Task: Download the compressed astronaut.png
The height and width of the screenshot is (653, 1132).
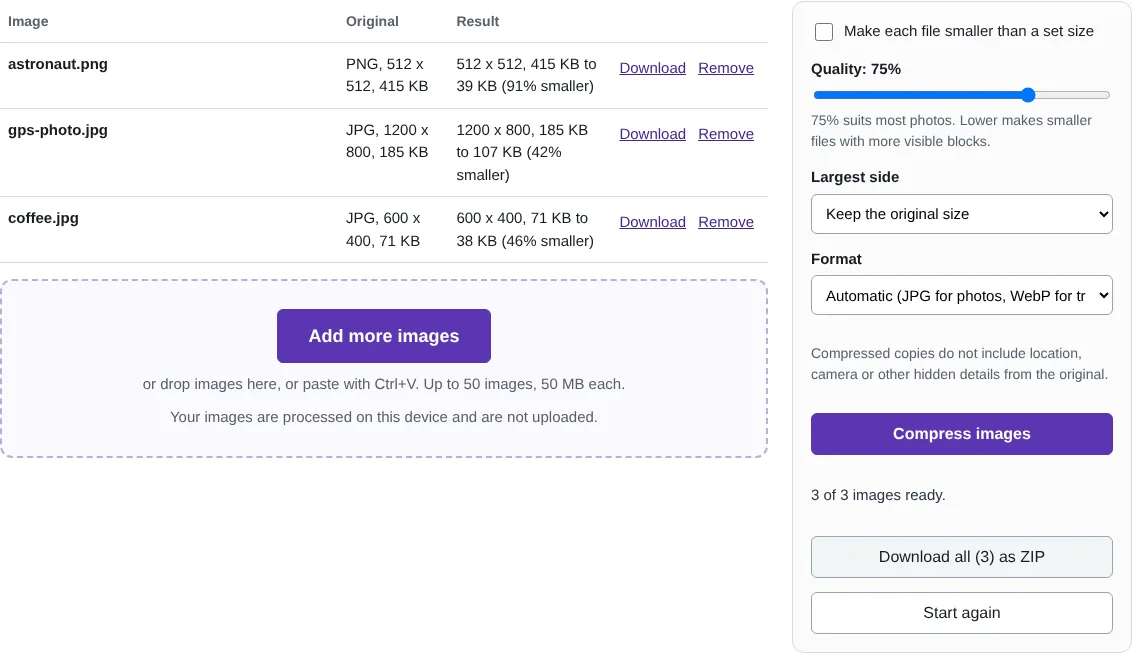Action: pyautogui.click(x=653, y=68)
